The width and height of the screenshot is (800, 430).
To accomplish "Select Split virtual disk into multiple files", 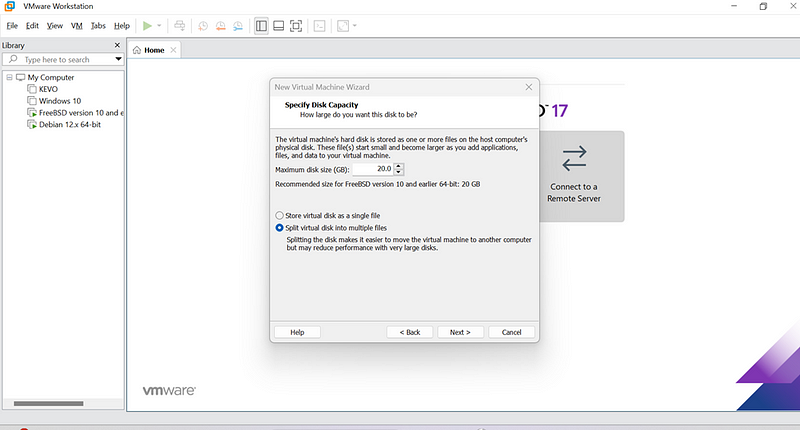I will pyautogui.click(x=279, y=228).
